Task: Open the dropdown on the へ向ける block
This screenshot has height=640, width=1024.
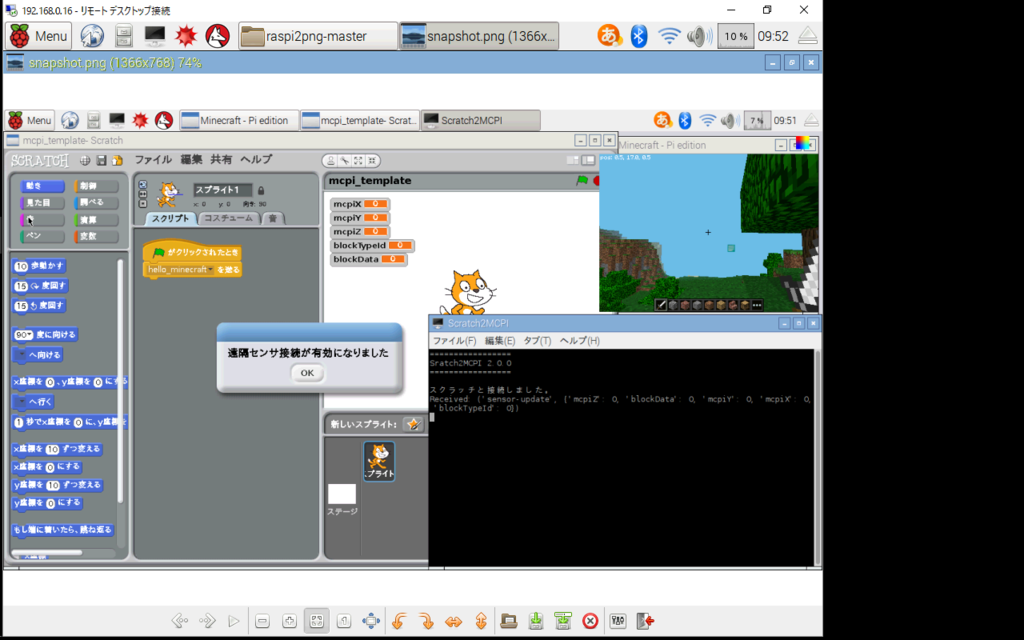Action: click(x=22, y=355)
